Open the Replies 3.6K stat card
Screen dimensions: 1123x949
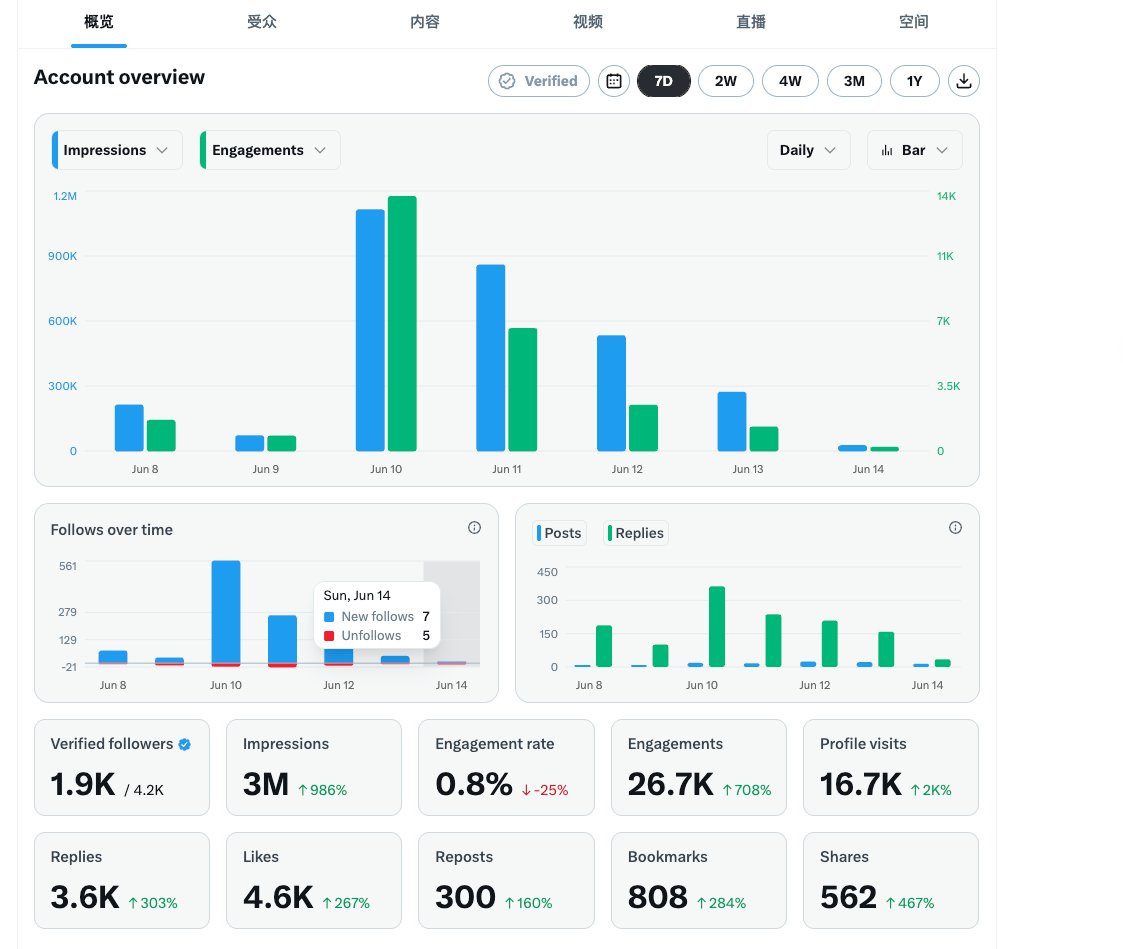[122, 880]
